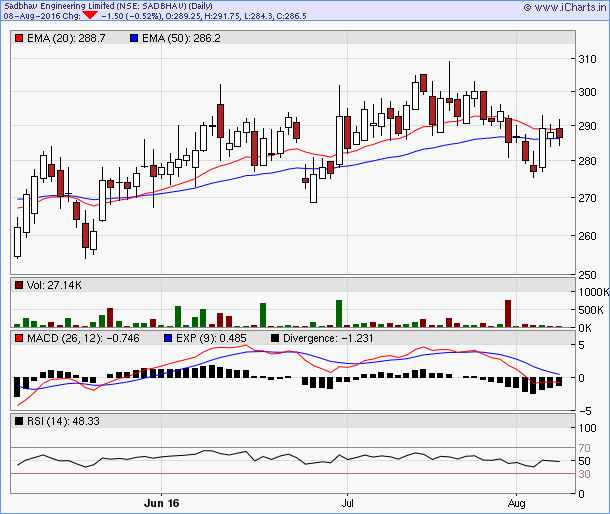The height and width of the screenshot is (514, 610).
Task: Click the black Divergence legend swatch
Action: coord(275,339)
